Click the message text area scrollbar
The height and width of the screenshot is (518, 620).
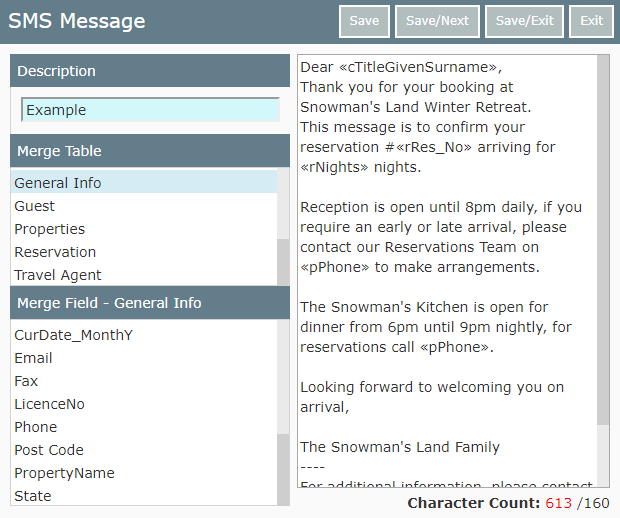(603, 240)
